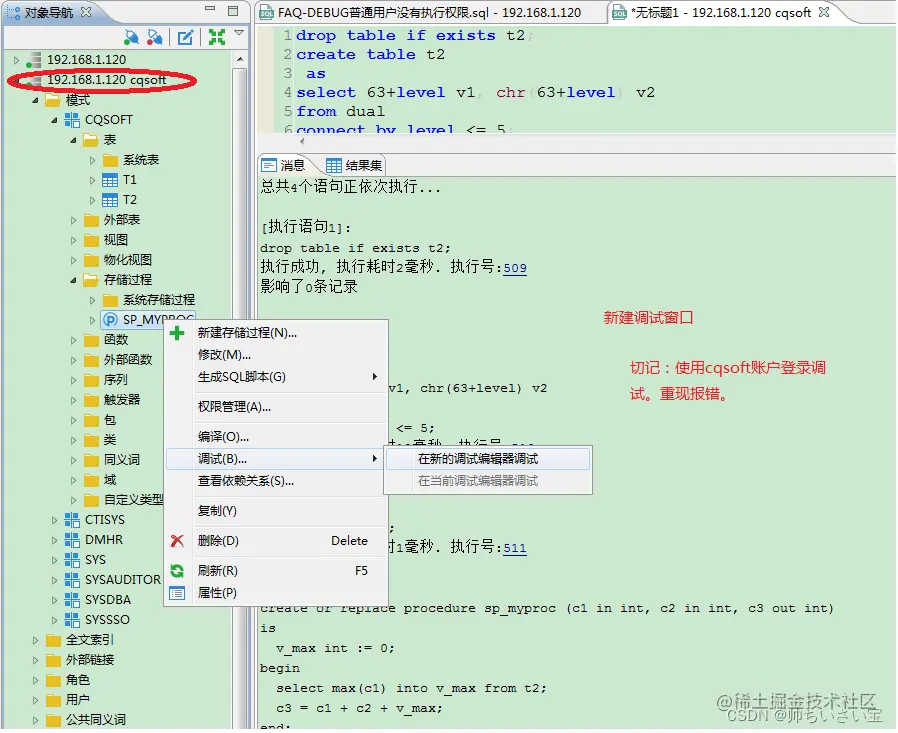Screen dimensions: 898x733
Task: Close the 对象导航 view tab
Action: pos(86,11)
